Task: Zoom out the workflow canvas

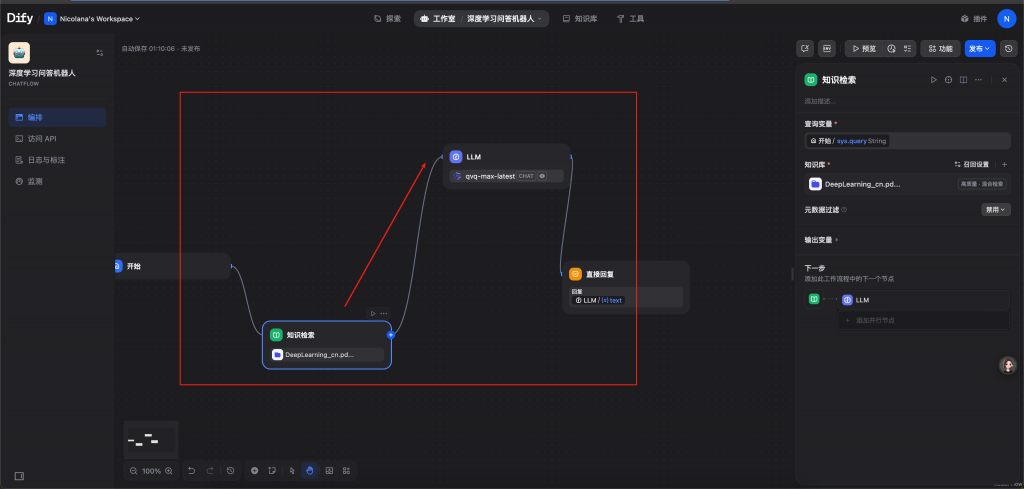Action: (x=135, y=470)
